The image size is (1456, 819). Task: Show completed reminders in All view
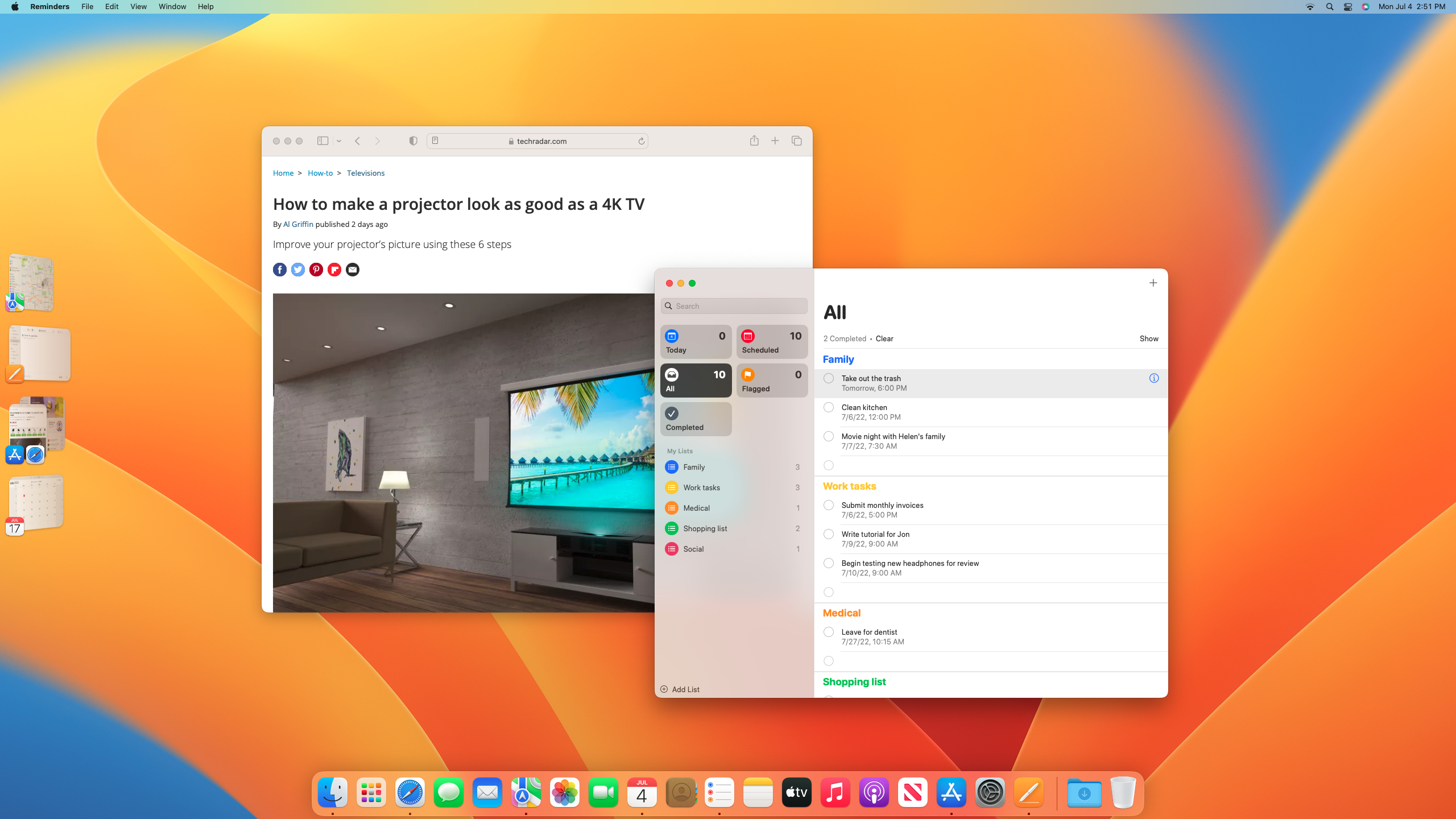coord(1149,338)
